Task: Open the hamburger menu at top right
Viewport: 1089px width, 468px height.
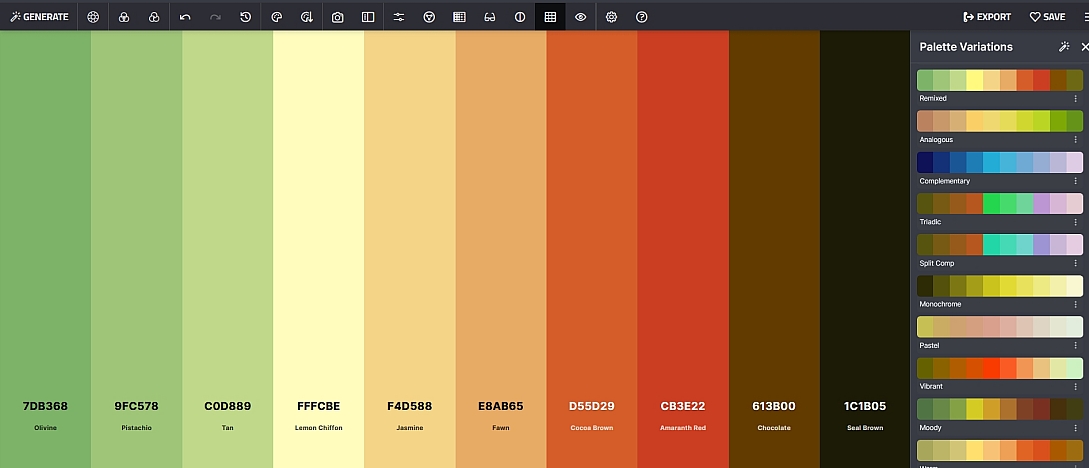Action: click(x=1085, y=17)
